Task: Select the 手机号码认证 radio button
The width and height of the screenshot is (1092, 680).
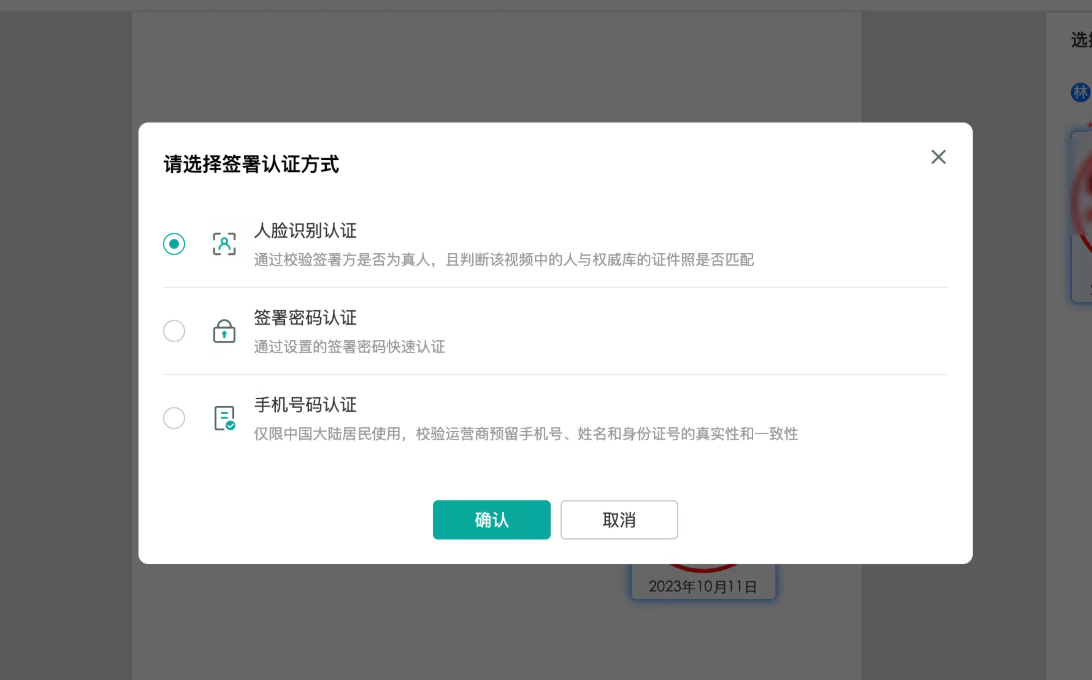Action: pos(174,417)
